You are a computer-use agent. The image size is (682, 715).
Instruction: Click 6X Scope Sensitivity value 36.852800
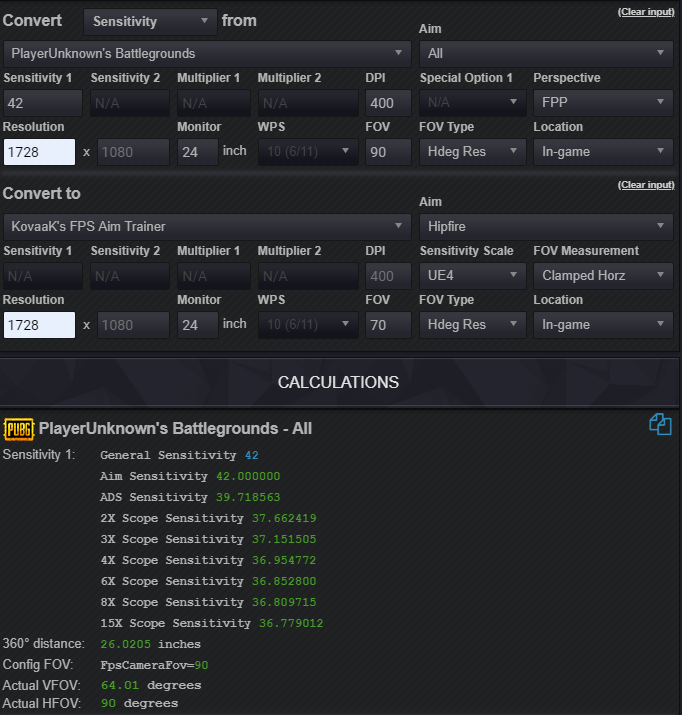click(284, 581)
